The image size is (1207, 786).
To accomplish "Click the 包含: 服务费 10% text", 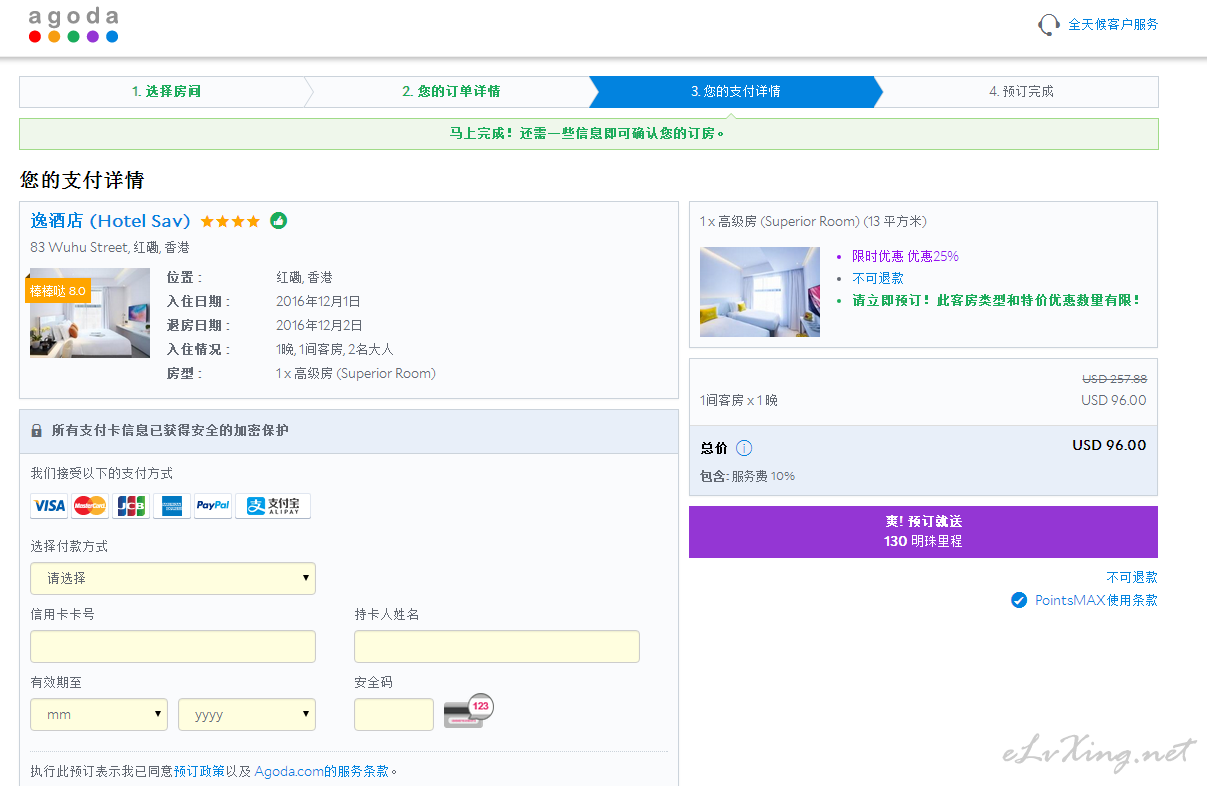I will (747, 476).
